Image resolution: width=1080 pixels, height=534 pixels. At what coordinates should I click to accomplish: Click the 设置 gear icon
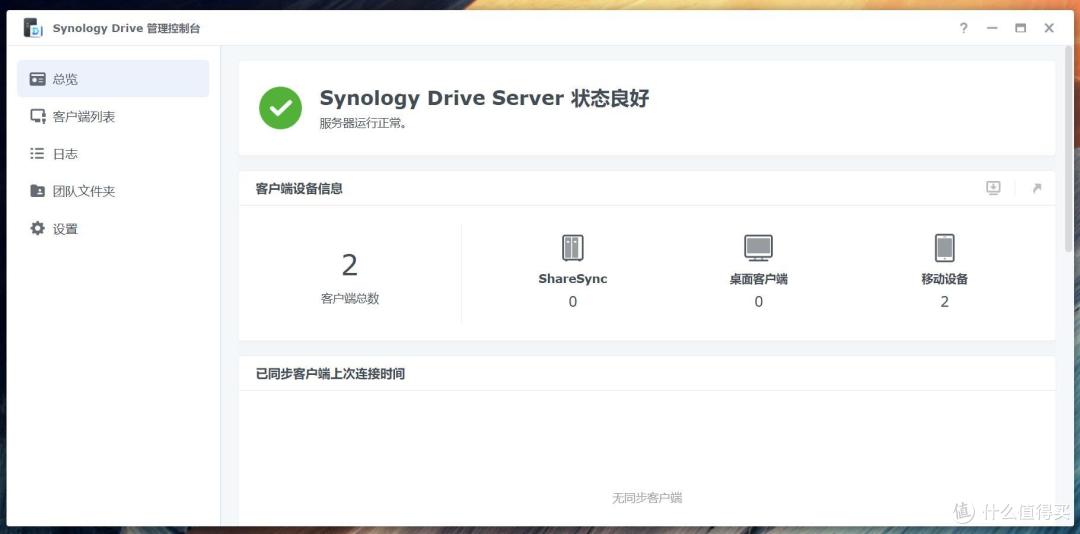pos(37,228)
